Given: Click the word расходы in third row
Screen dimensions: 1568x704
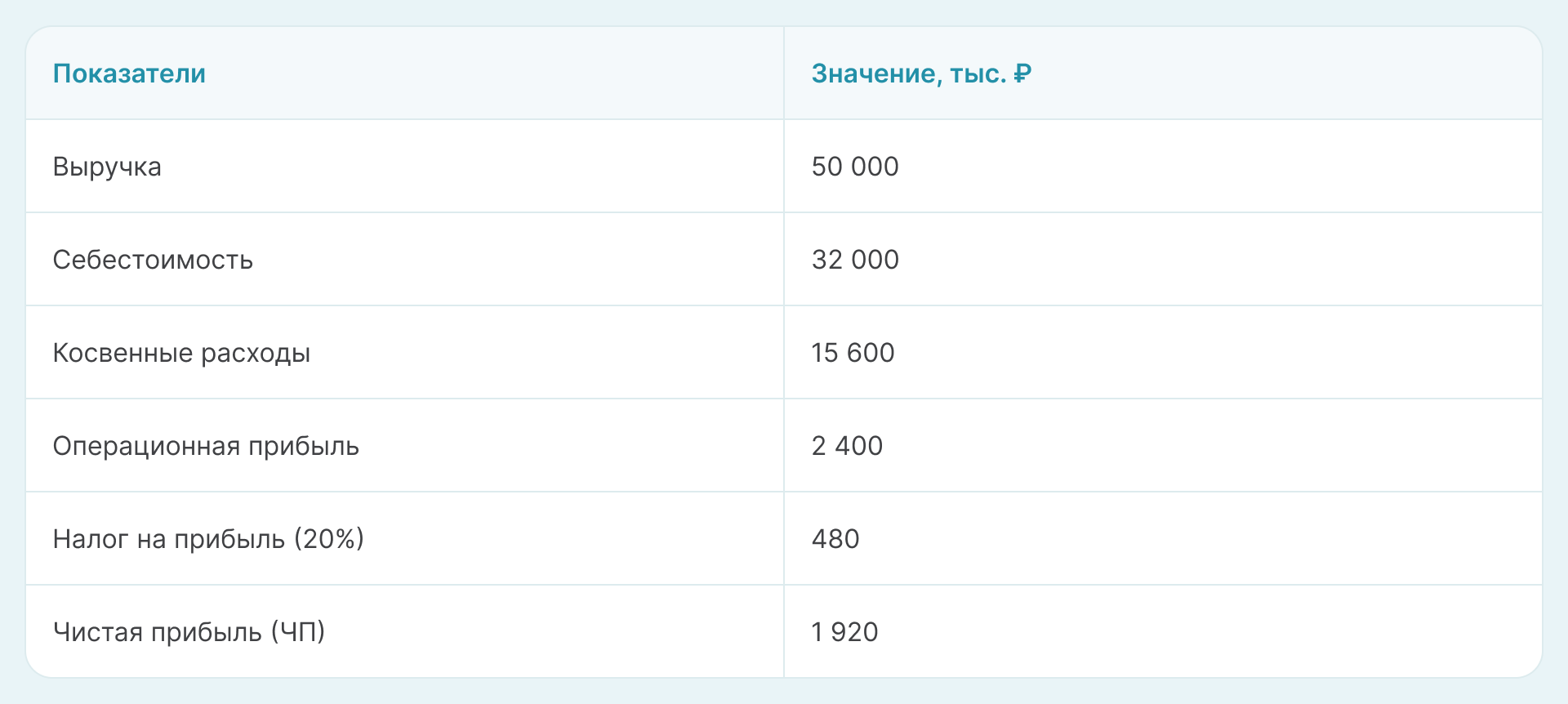Looking at the screenshot, I should pyautogui.click(x=255, y=353).
